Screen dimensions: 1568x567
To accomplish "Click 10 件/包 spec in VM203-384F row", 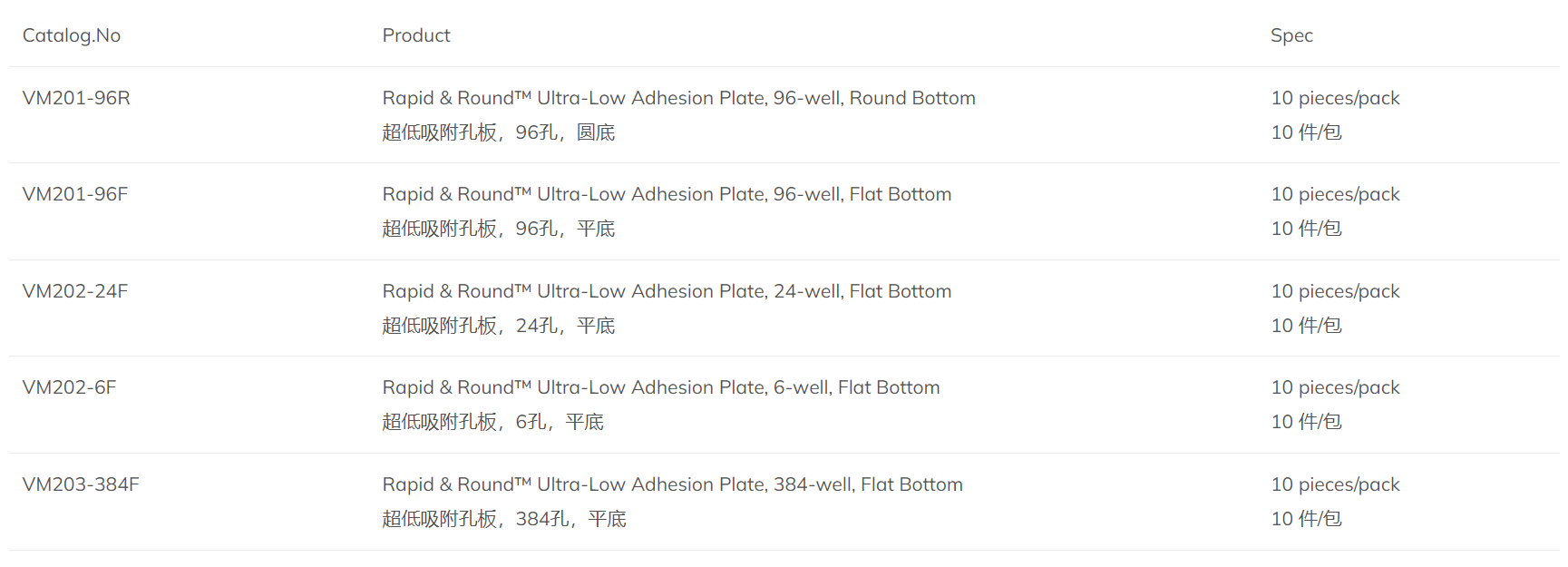I will 1306,519.
